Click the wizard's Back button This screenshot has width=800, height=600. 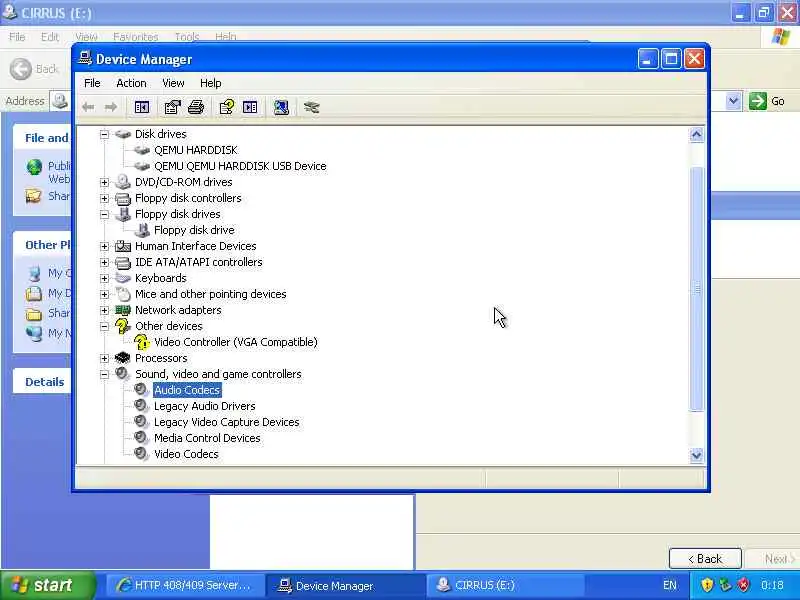click(x=705, y=559)
